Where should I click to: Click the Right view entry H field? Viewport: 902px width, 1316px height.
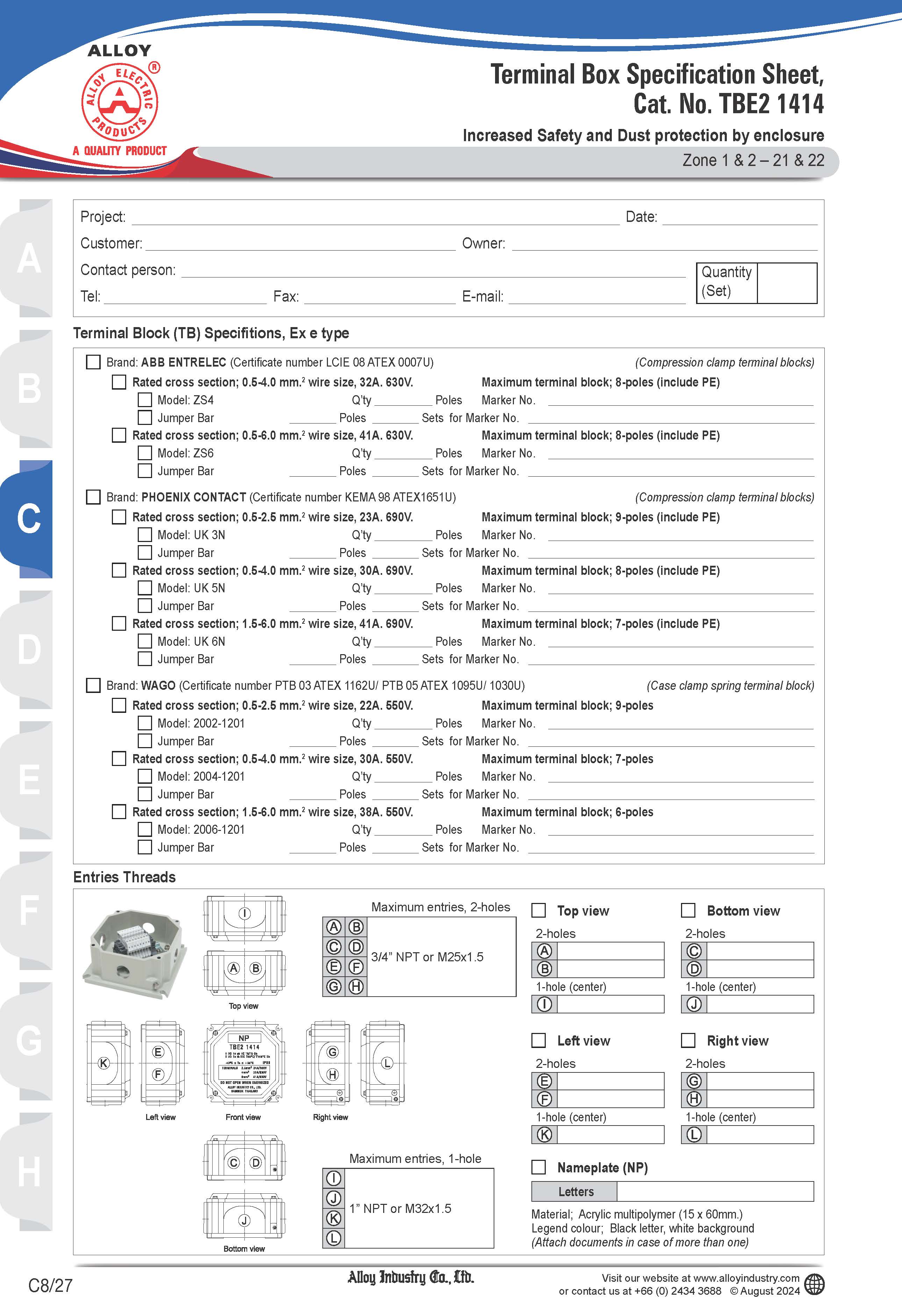tap(760, 1099)
